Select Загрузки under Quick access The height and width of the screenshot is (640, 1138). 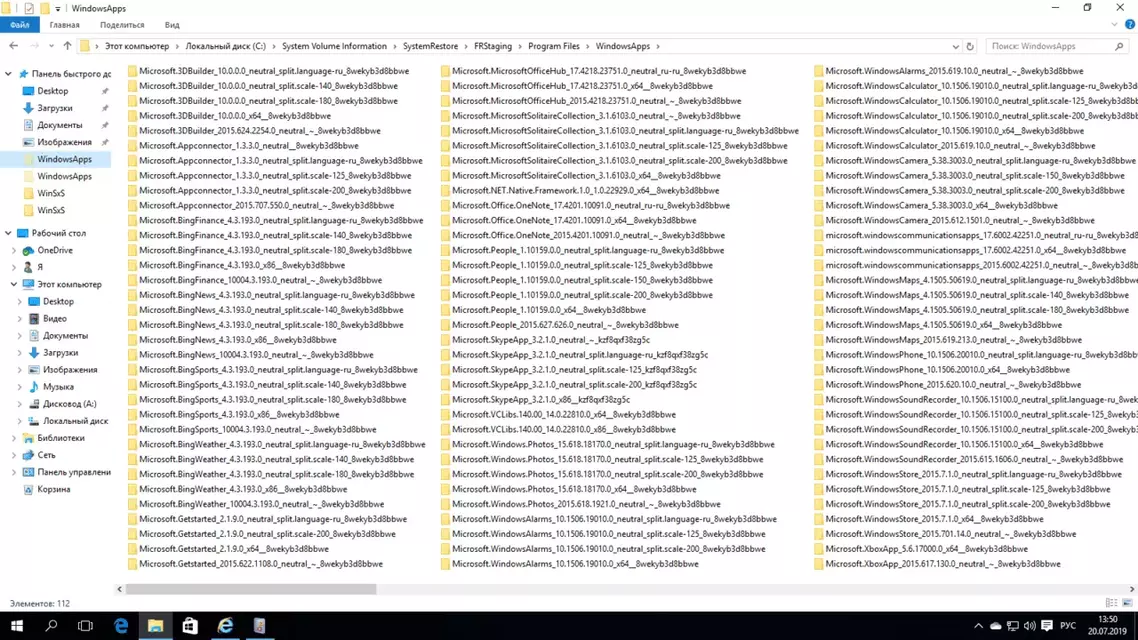pos(55,108)
